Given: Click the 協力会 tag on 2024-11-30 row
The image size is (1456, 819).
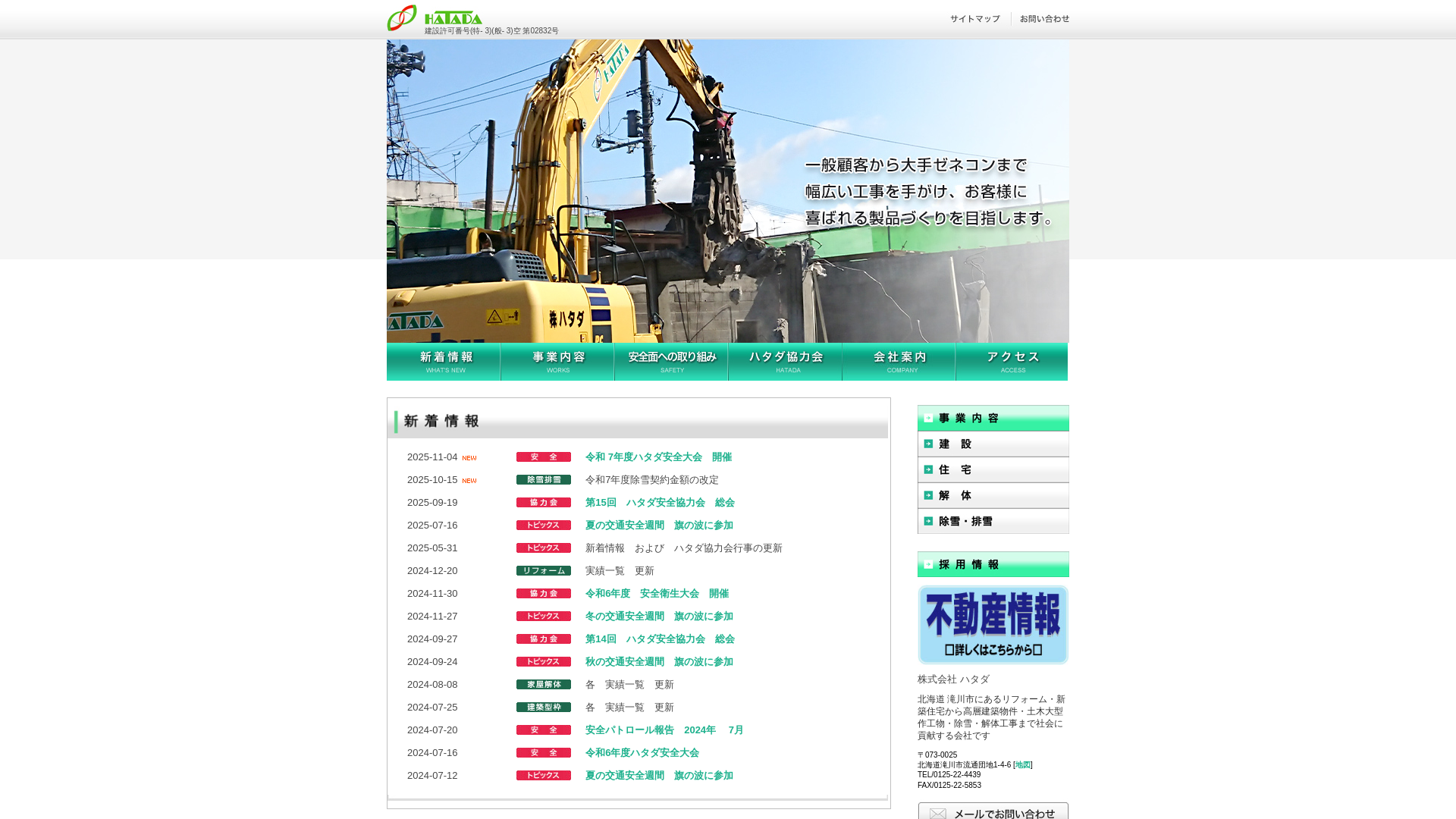Looking at the screenshot, I should (544, 594).
